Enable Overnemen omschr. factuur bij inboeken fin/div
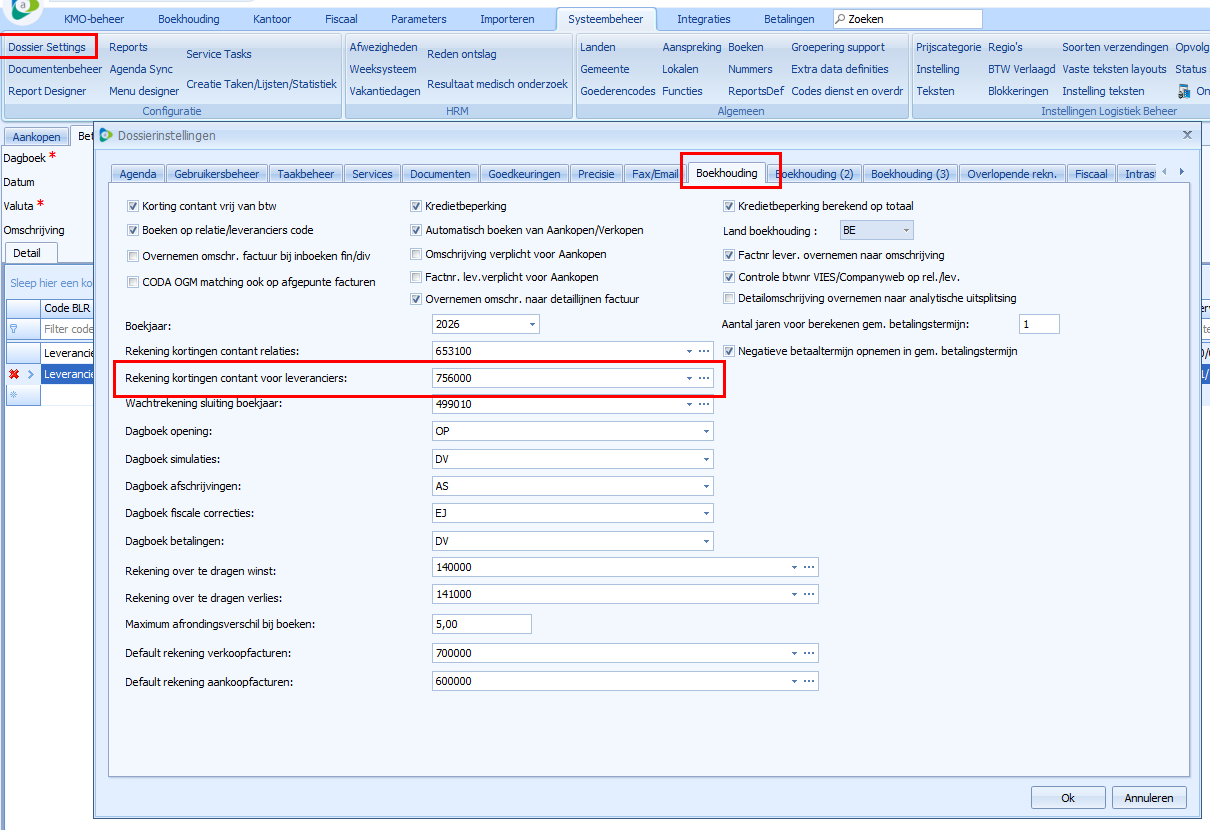Screen dimensions: 1210x830 click(x=133, y=256)
